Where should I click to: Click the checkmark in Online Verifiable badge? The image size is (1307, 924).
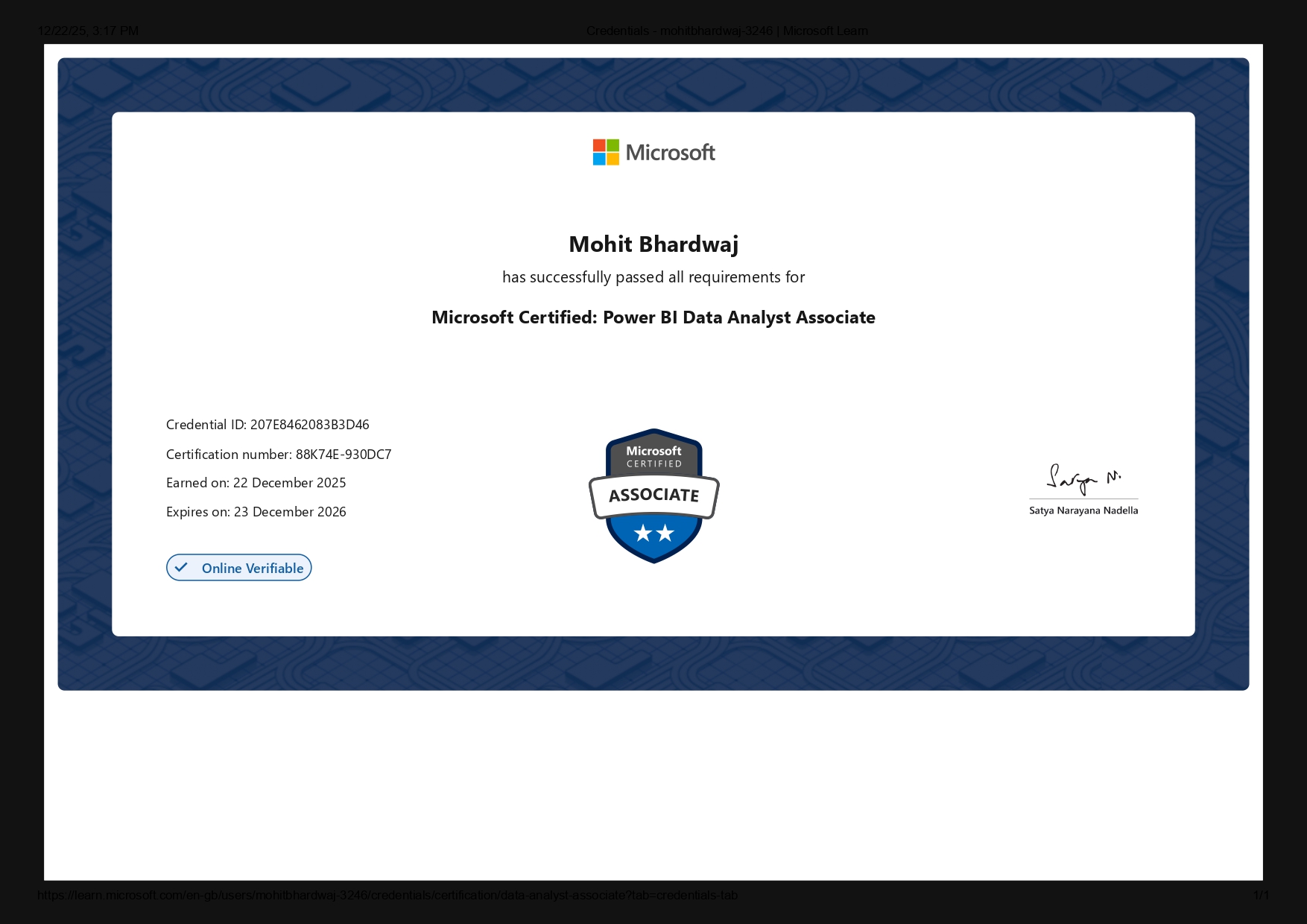(181, 567)
